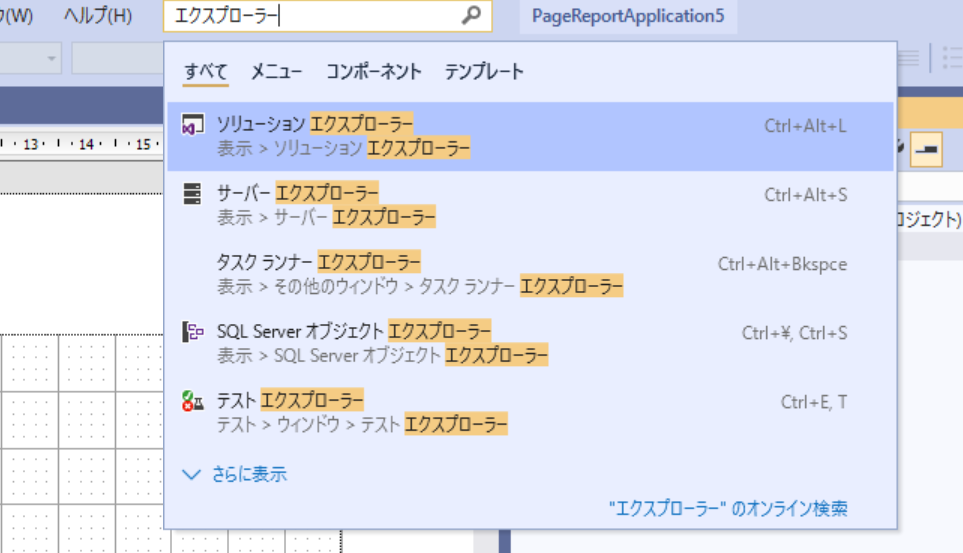Switch to the テンプレート tab
Image resolution: width=963 pixels, height=553 pixels.
pos(484,72)
